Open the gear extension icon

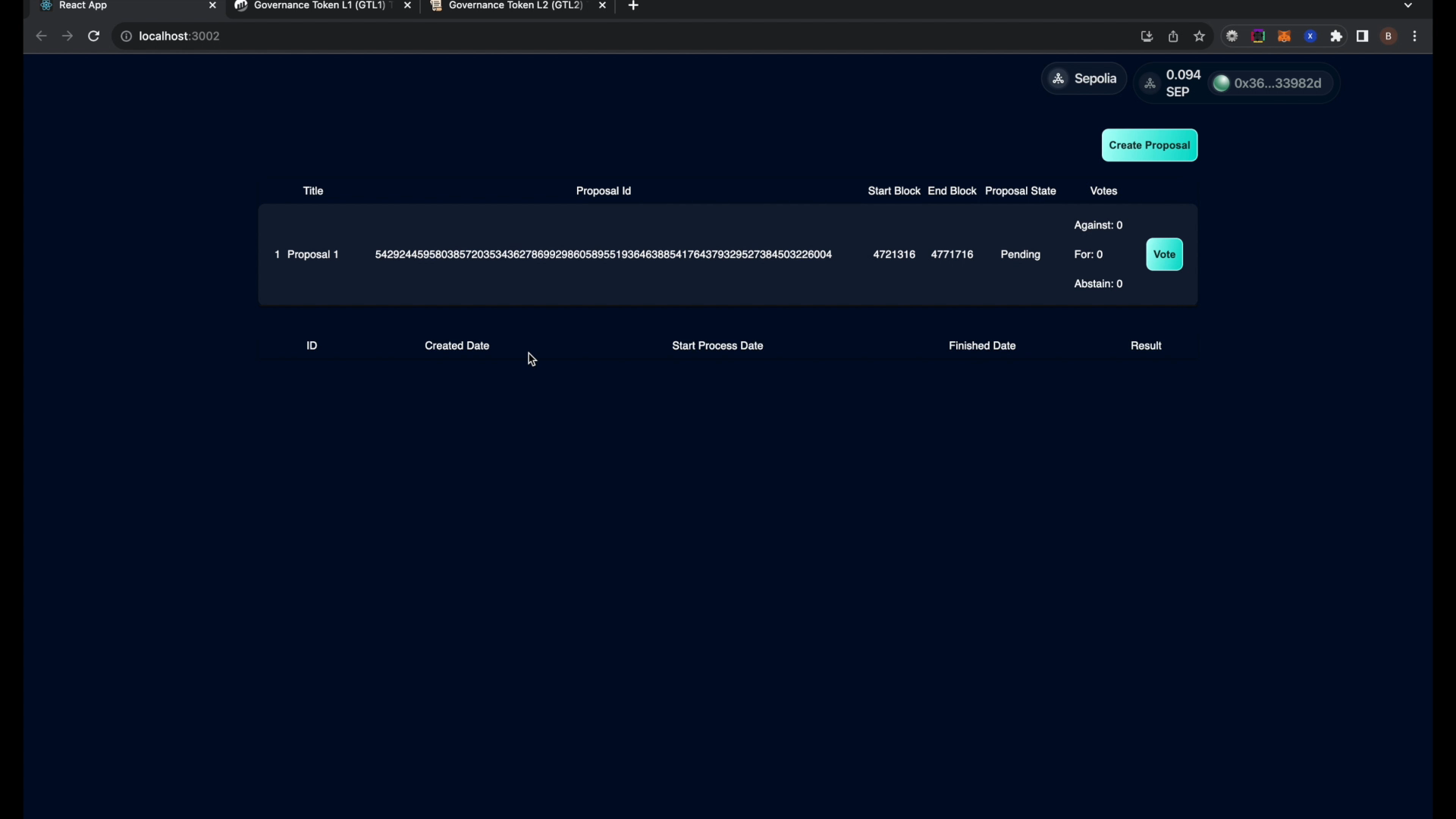pos(1232,36)
